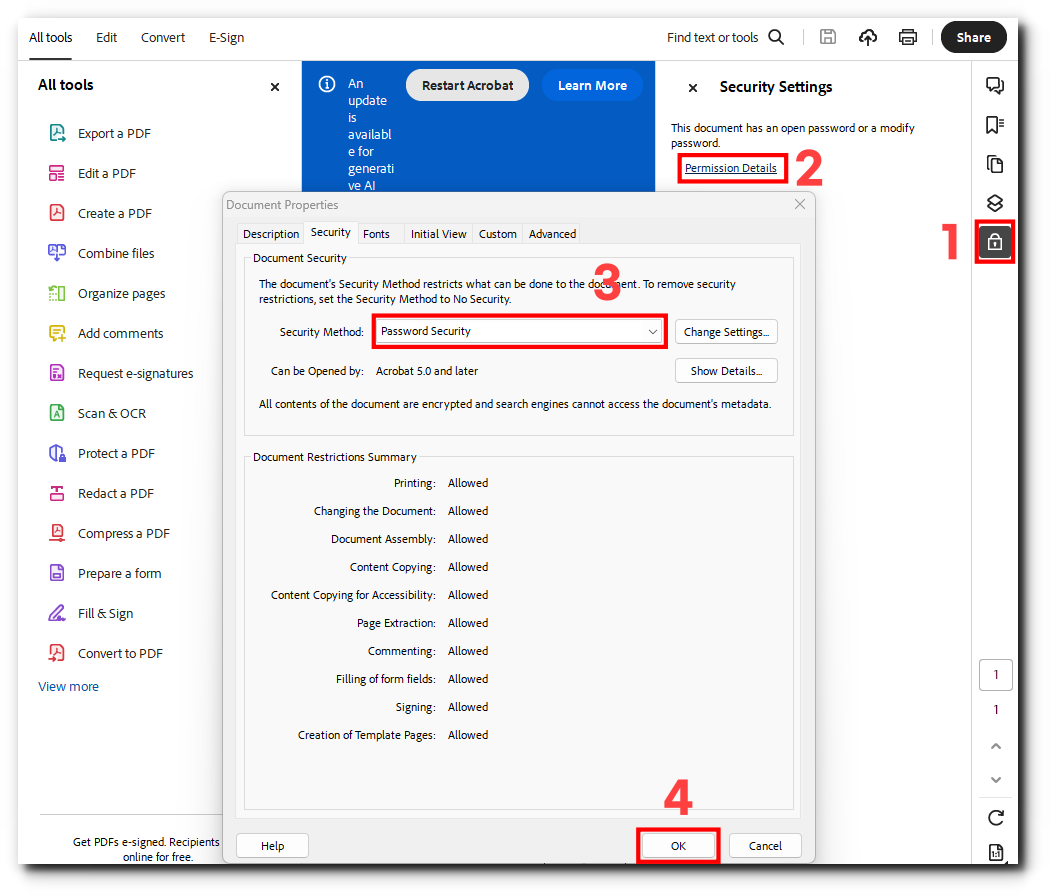Open the Edit a PDF tool

tap(92, 173)
